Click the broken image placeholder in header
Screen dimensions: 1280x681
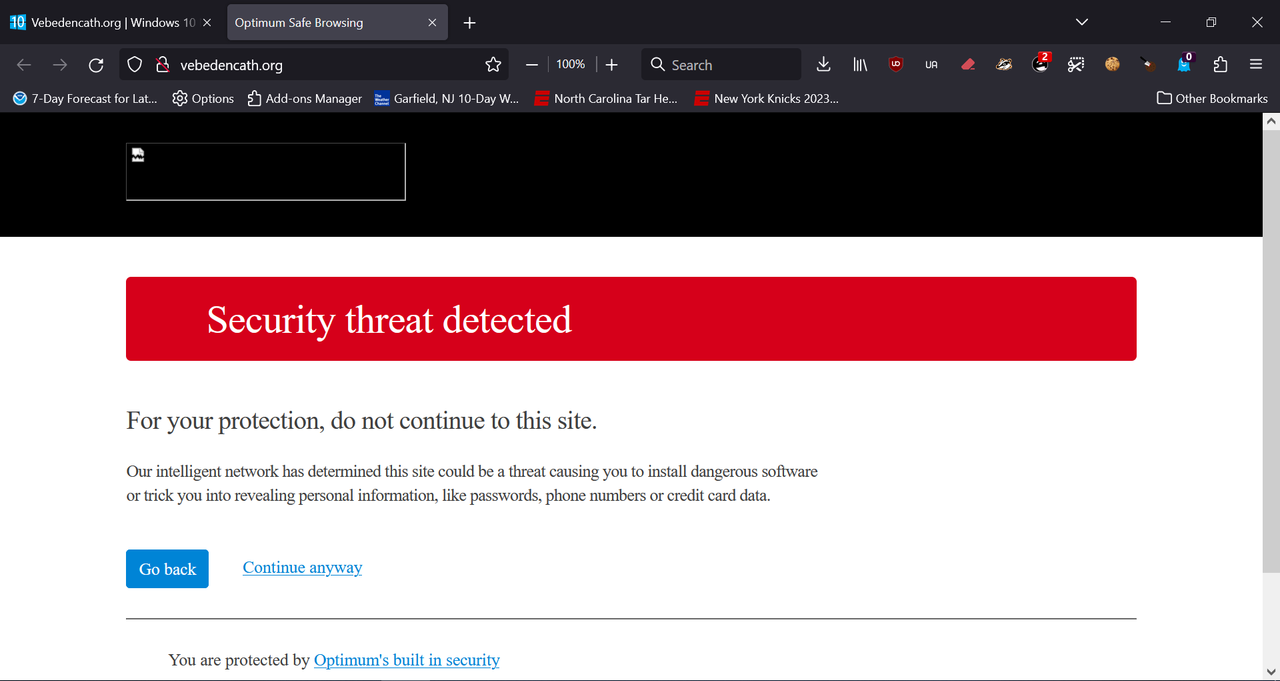[x=266, y=172]
